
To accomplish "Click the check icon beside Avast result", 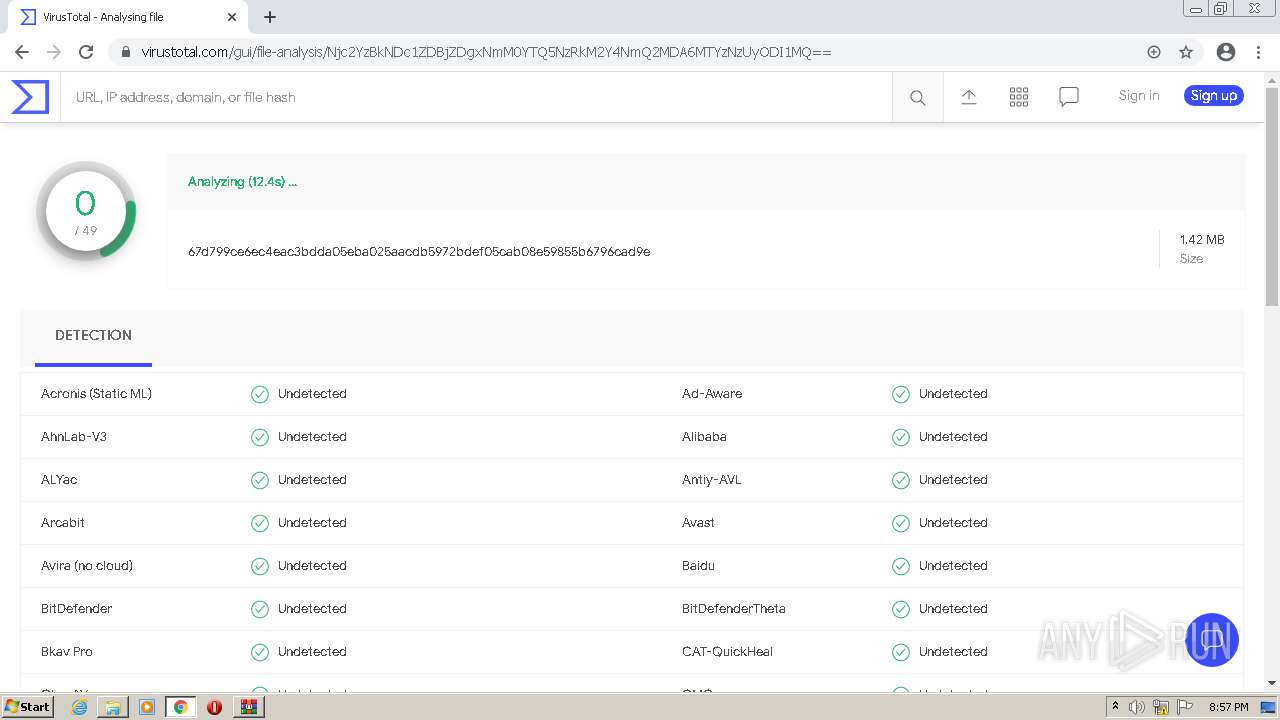I will [901, 523].
